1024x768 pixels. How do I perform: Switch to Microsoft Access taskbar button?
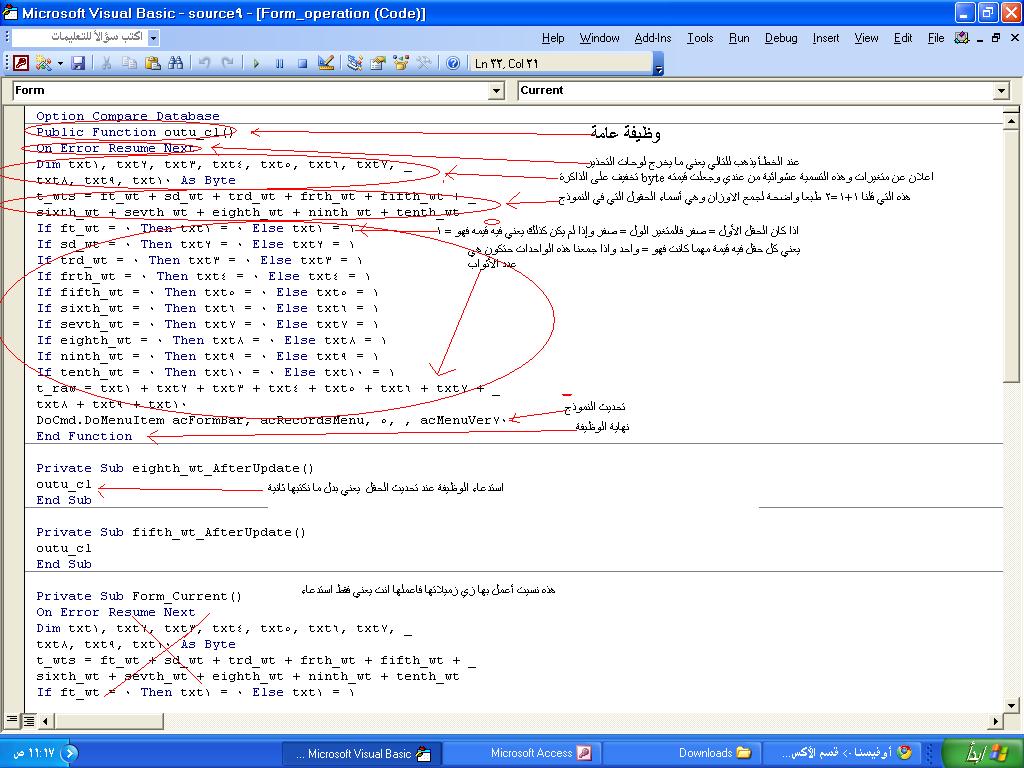click(520, 753)
